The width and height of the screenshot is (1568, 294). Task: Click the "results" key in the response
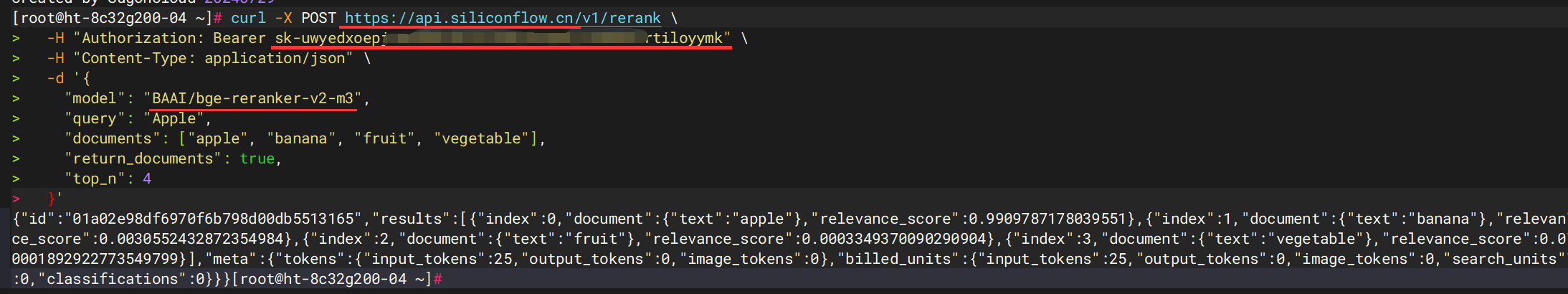pyautogui.click(x=411, y=219)
